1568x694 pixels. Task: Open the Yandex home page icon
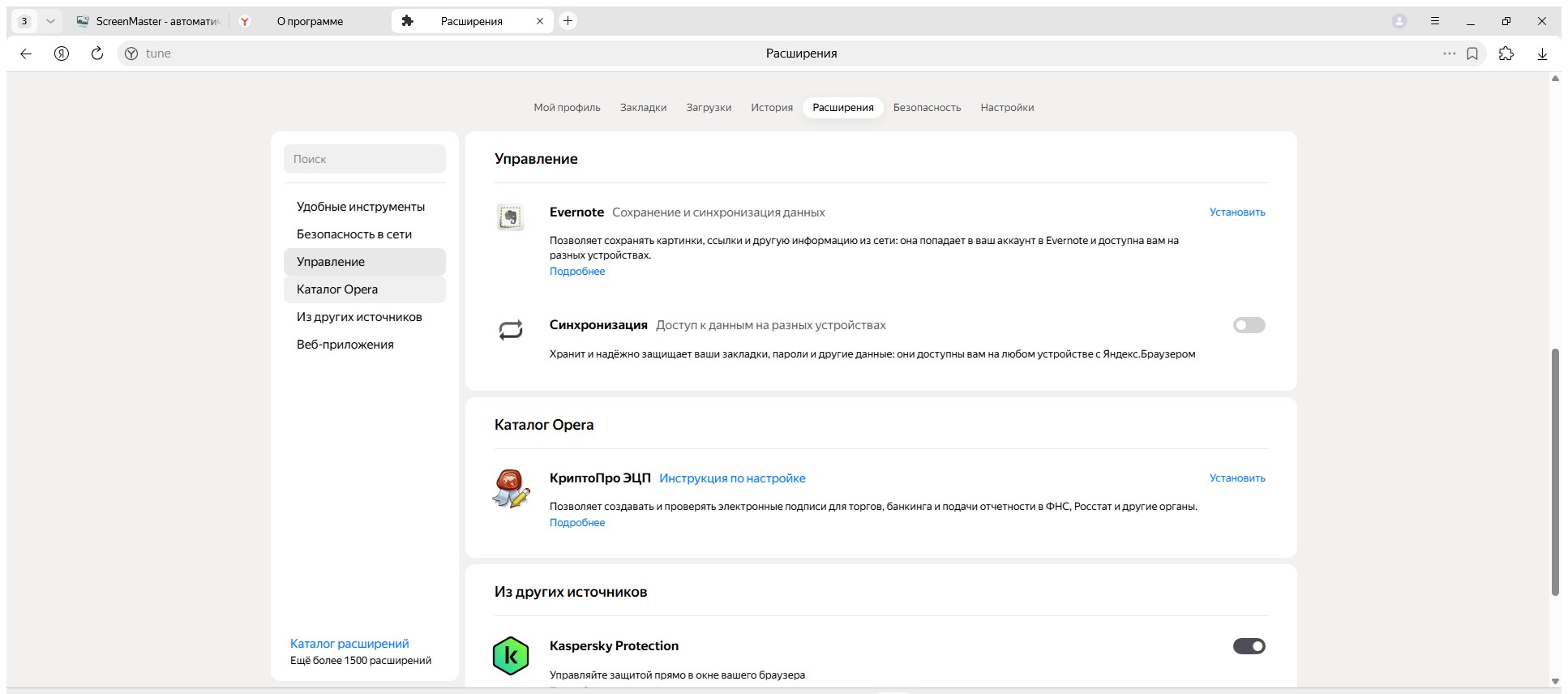pos(62,54)
